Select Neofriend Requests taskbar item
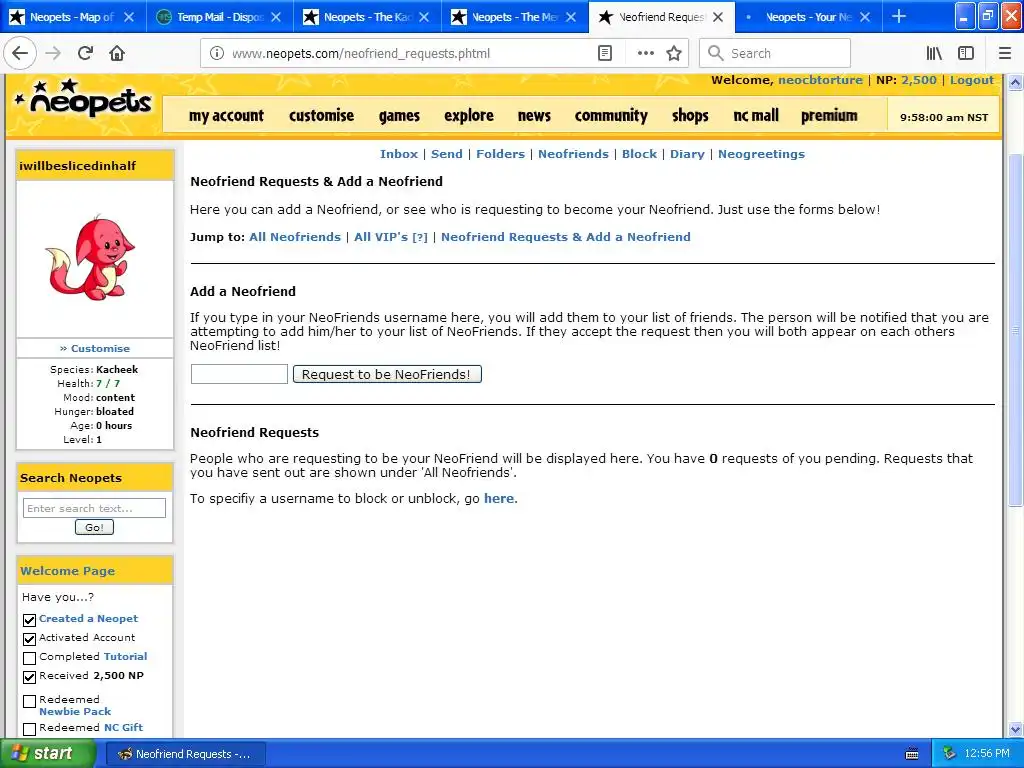Viewport: 1024px width, 768px height. pyautogui.click(x=185, y=754)
